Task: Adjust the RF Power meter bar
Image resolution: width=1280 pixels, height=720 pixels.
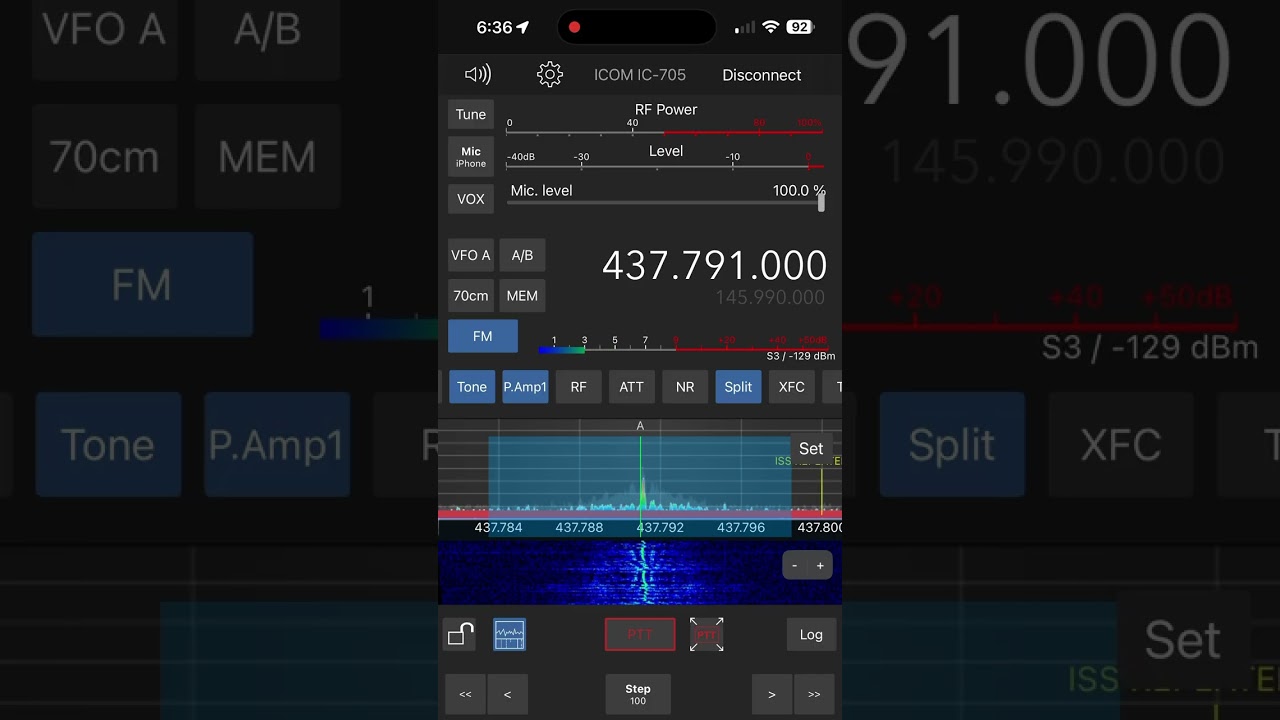Action: point(665,131)
